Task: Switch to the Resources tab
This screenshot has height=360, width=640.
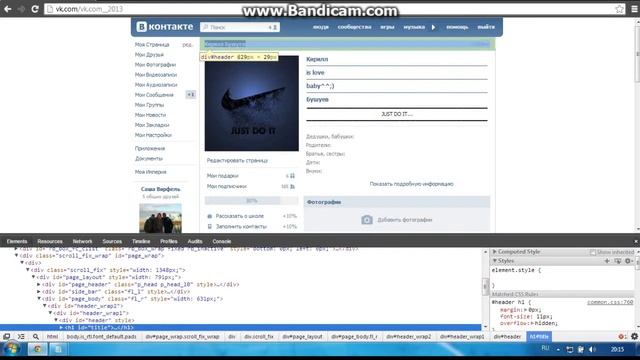Action: pyautogui.click(x=50, y=242)
